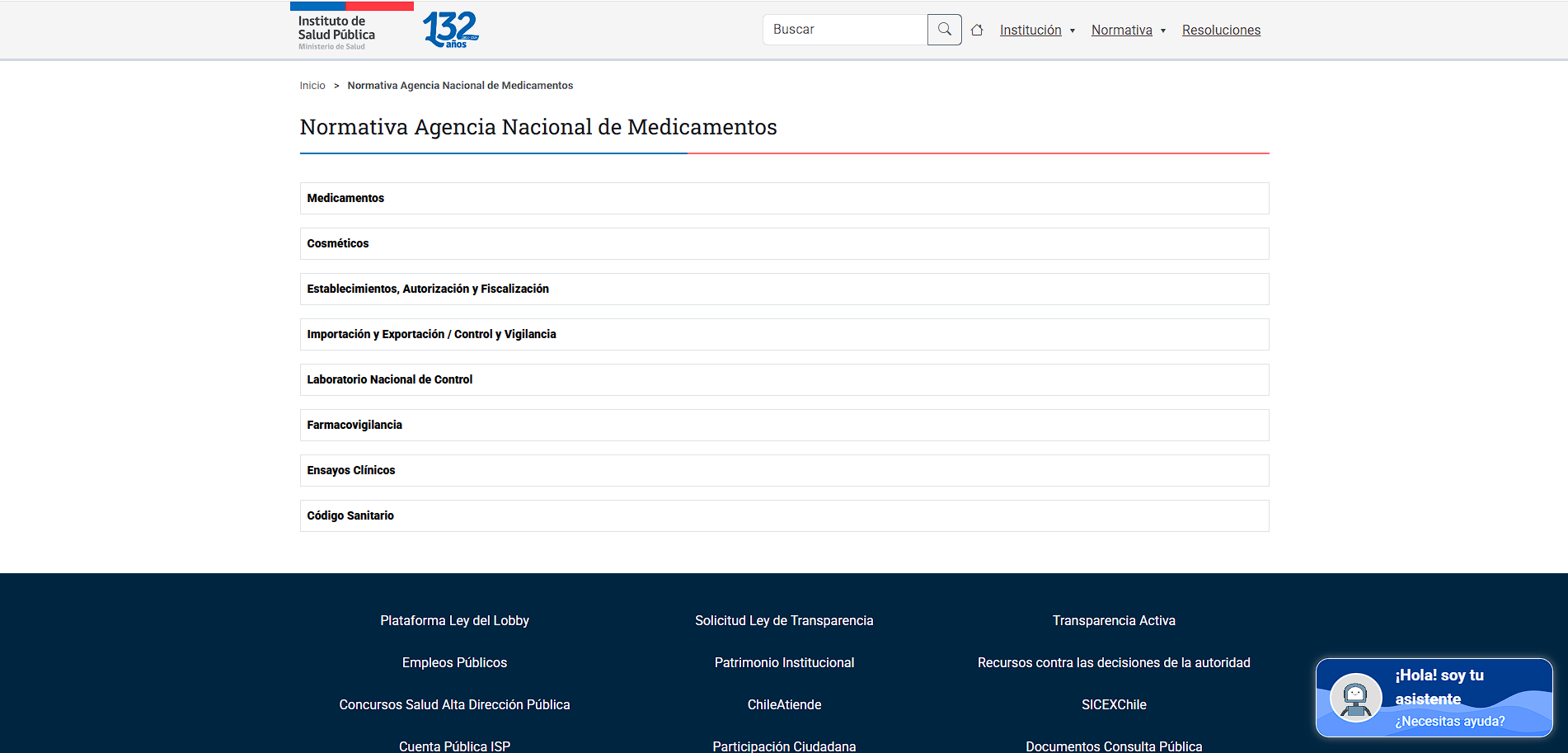
Task: Open Plataforma Ley del Lobby footer link
Action: pos(454,620)
